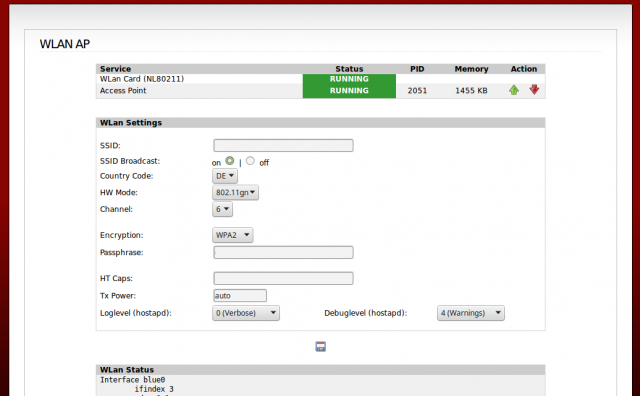Click the WLan Card (NL80211) service name
Image resolution: width=640 pixels, height=396 pixels.
click(142, 79)
